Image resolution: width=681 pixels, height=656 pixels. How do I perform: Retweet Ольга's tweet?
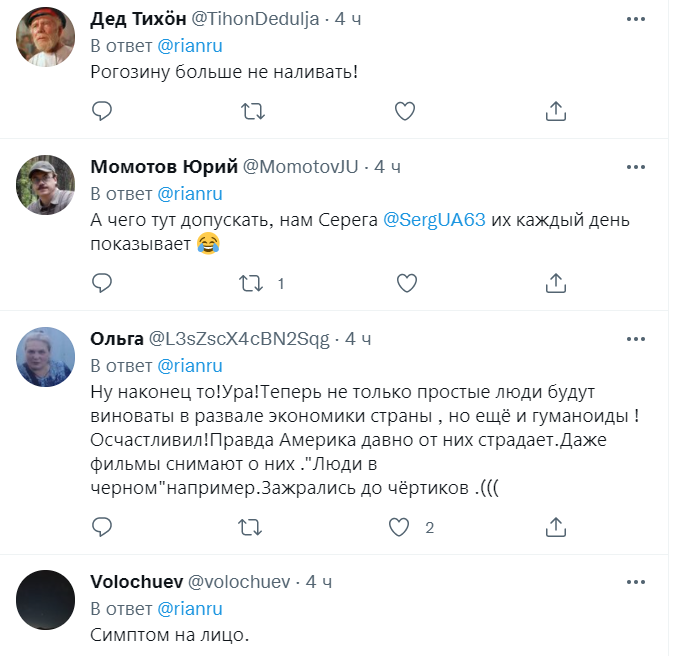253,527
